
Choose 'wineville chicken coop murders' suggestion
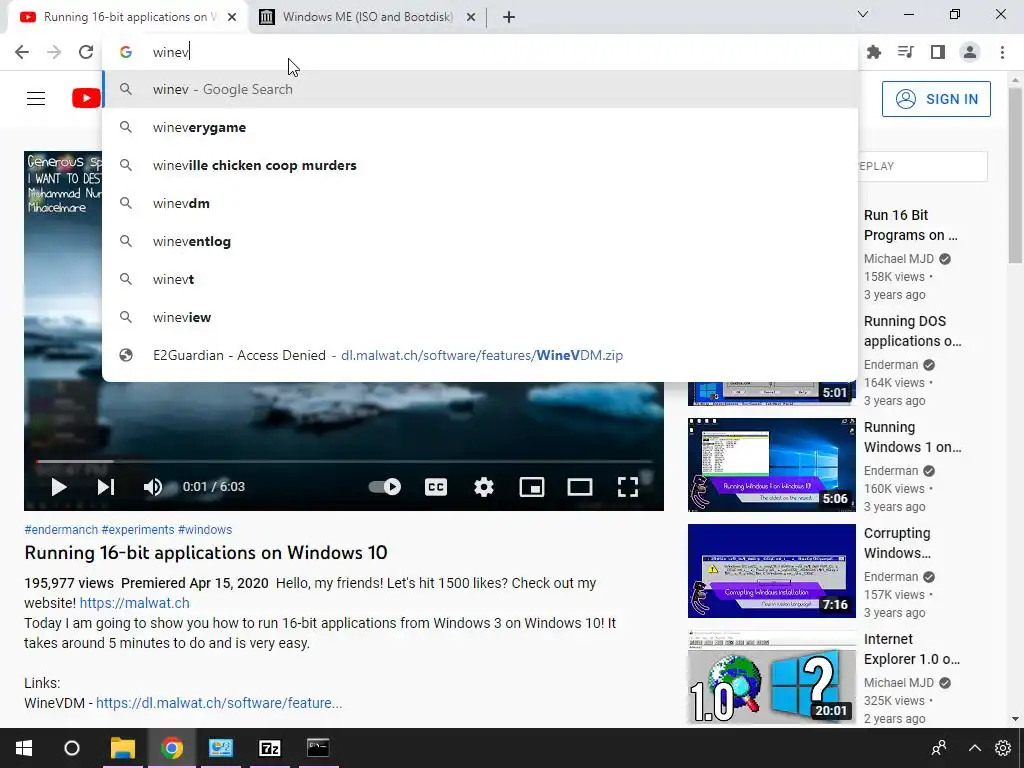480,165
